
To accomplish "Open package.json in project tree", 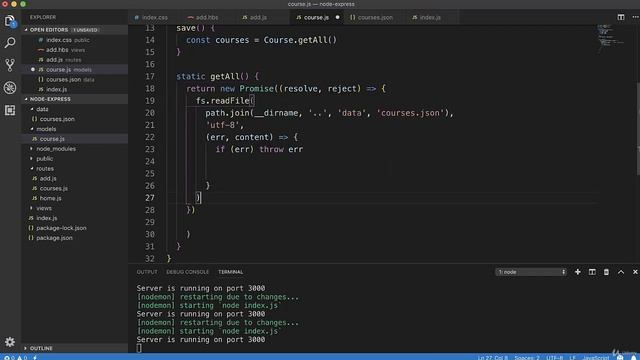I will 75,238.
